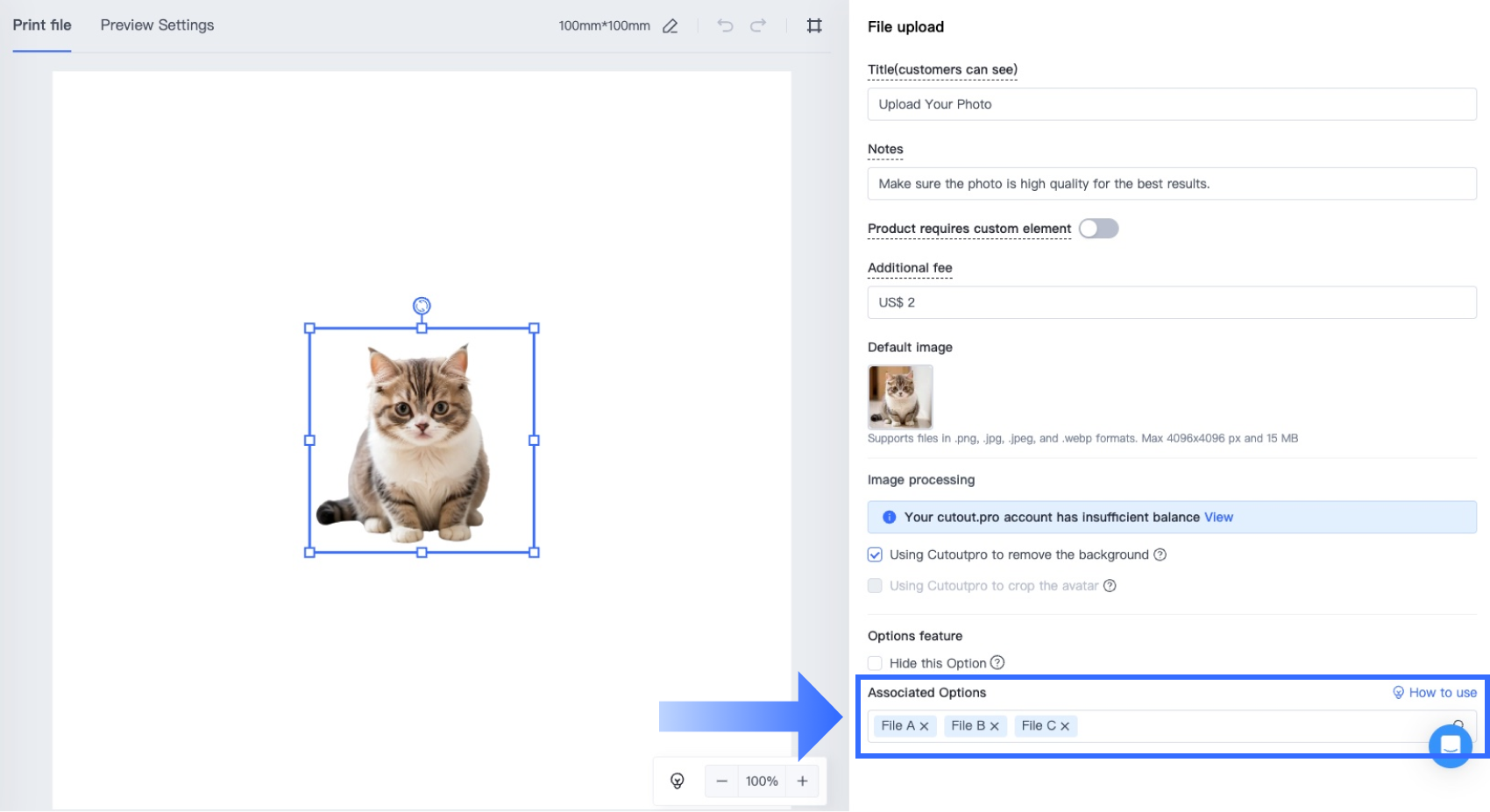Remove the File B tag
The image size is (1490, 812).
[994, 726]
